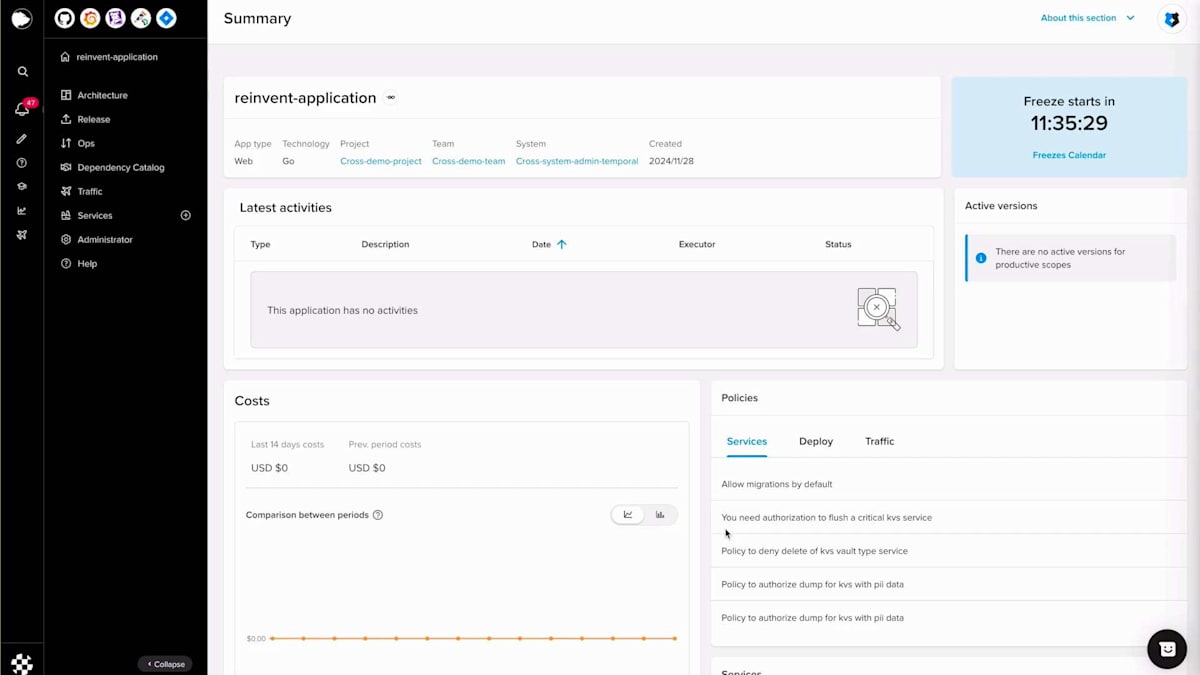Click the Allow migrations by default policy row
This screenshot has height=675, width=1200.
[949, 484]
